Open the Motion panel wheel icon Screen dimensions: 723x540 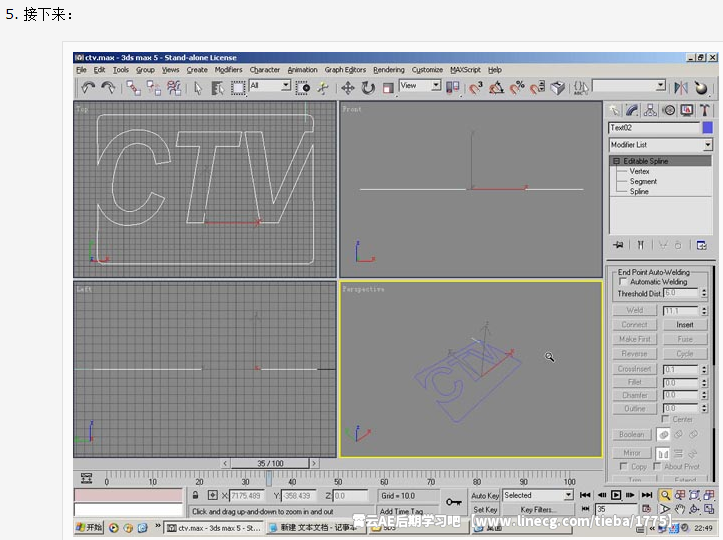[669, 110]
